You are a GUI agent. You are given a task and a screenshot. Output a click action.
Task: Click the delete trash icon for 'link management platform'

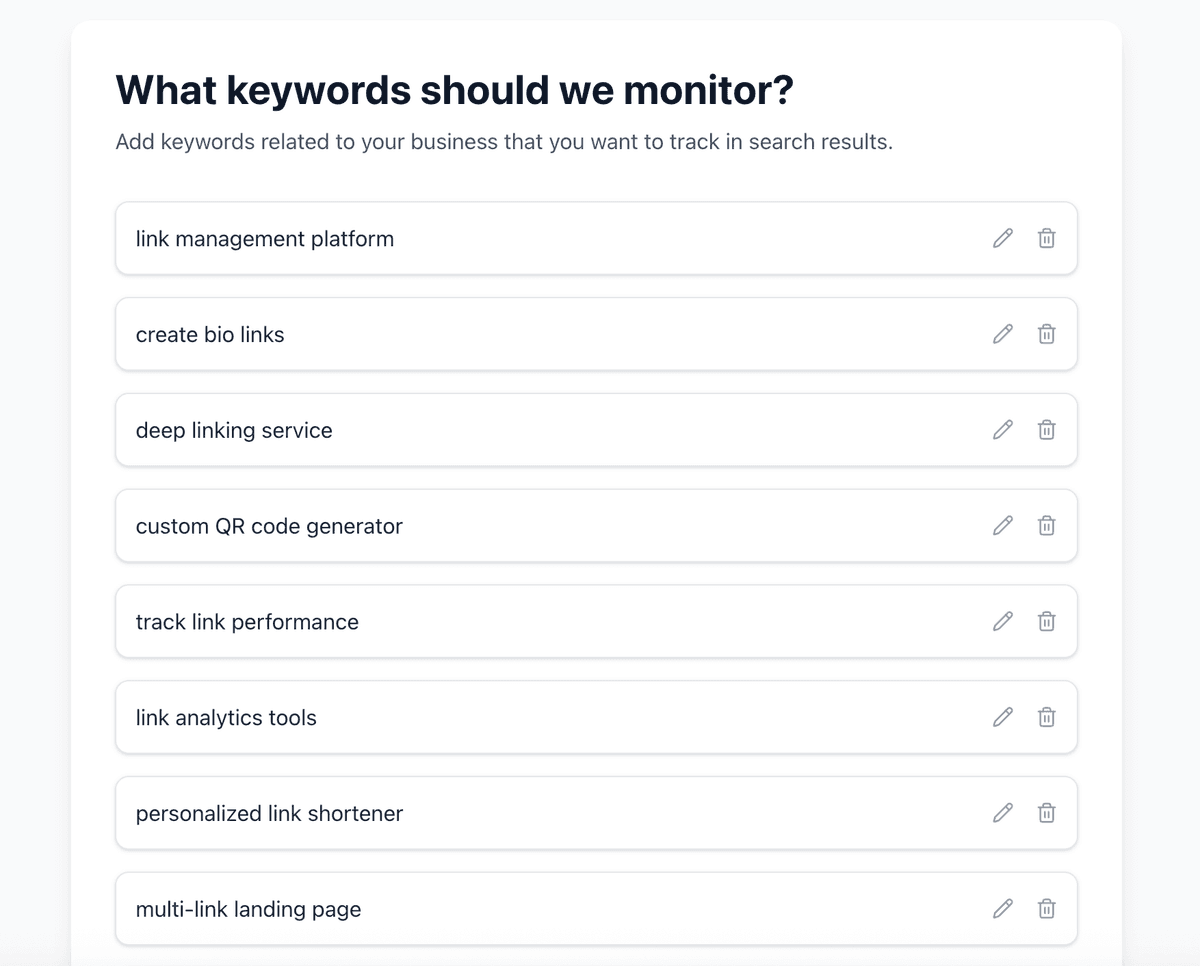(1046, 238)
